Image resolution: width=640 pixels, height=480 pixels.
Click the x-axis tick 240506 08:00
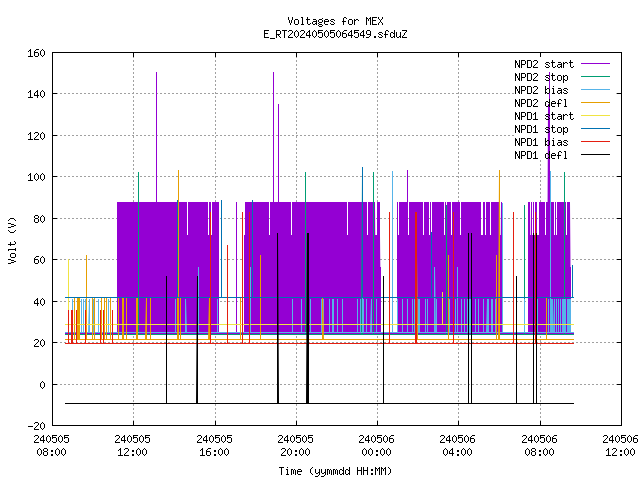(540, 446)
